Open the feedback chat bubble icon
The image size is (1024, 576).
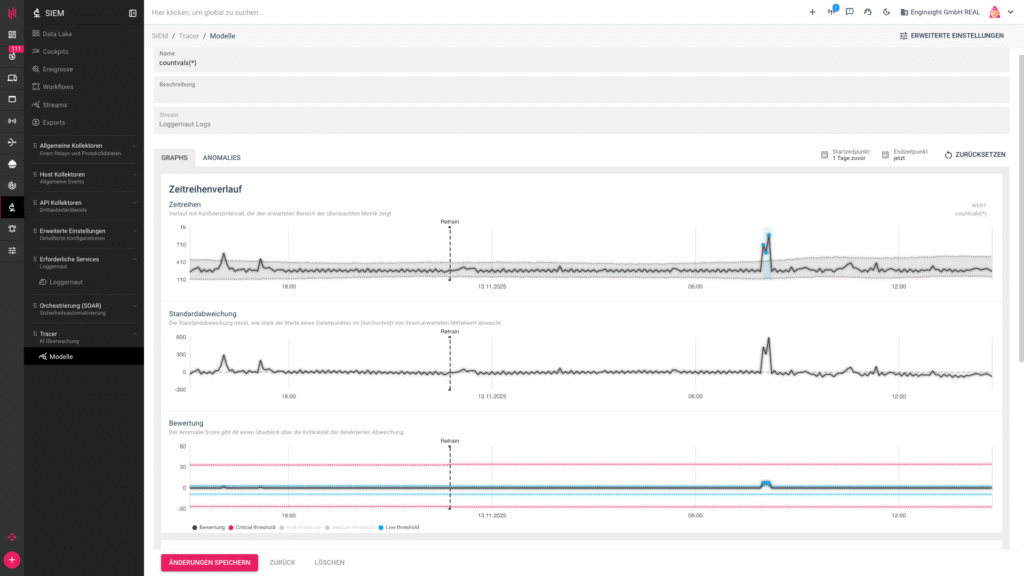click(849, 12)
